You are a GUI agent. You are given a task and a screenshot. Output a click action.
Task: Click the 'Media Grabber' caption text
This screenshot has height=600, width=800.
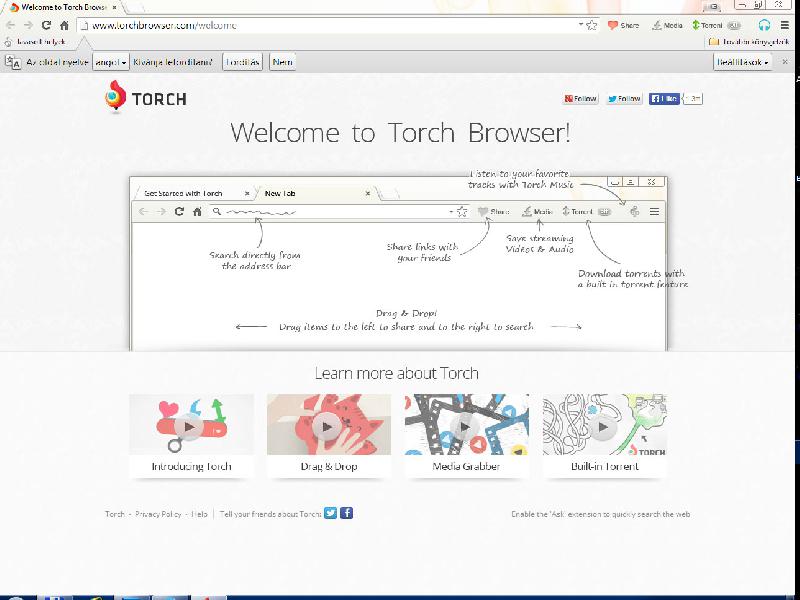(466, 466)
